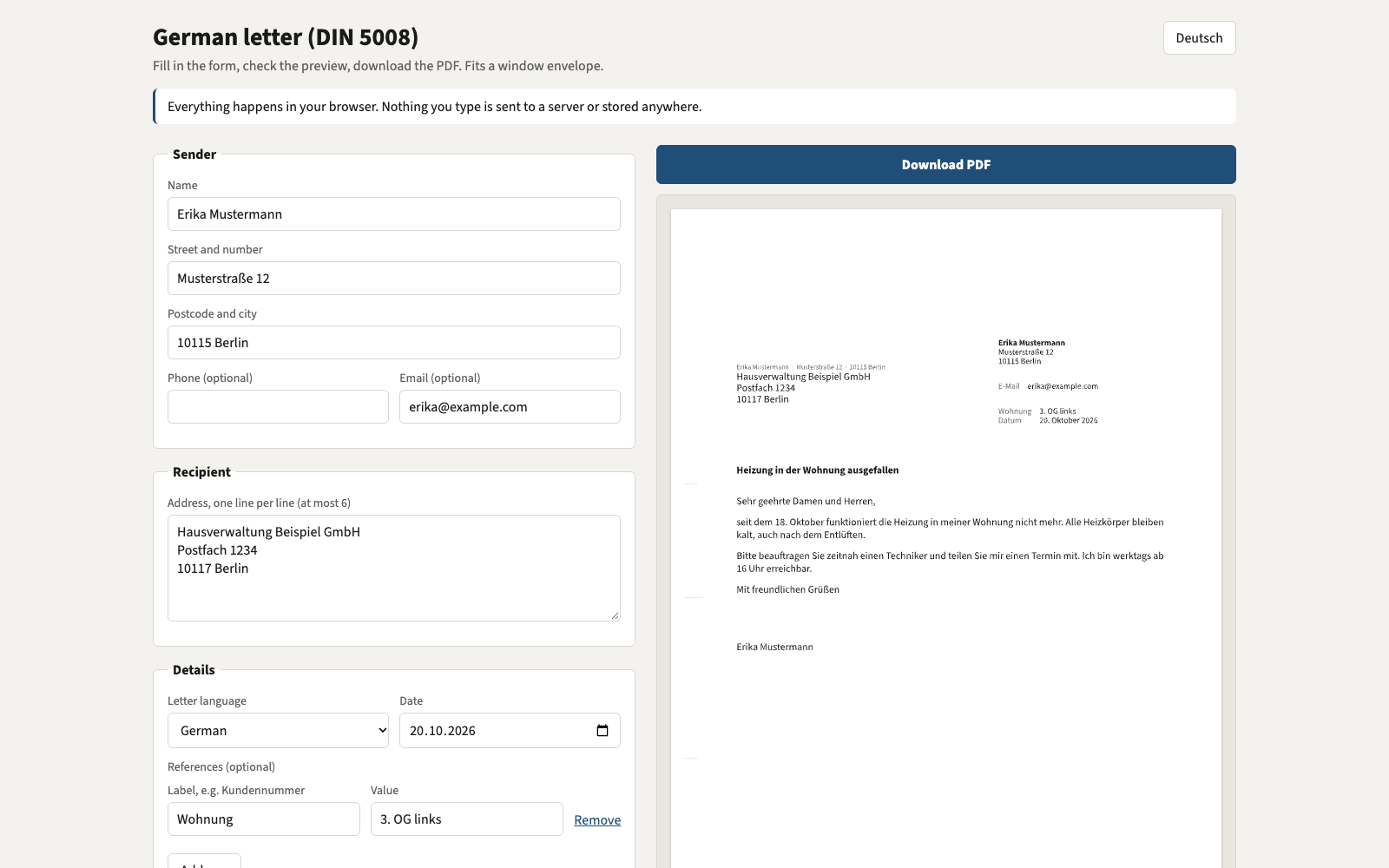Click the Recipient section legend
This screenshot has width=1389, height=868.
(x=201, y=472)
